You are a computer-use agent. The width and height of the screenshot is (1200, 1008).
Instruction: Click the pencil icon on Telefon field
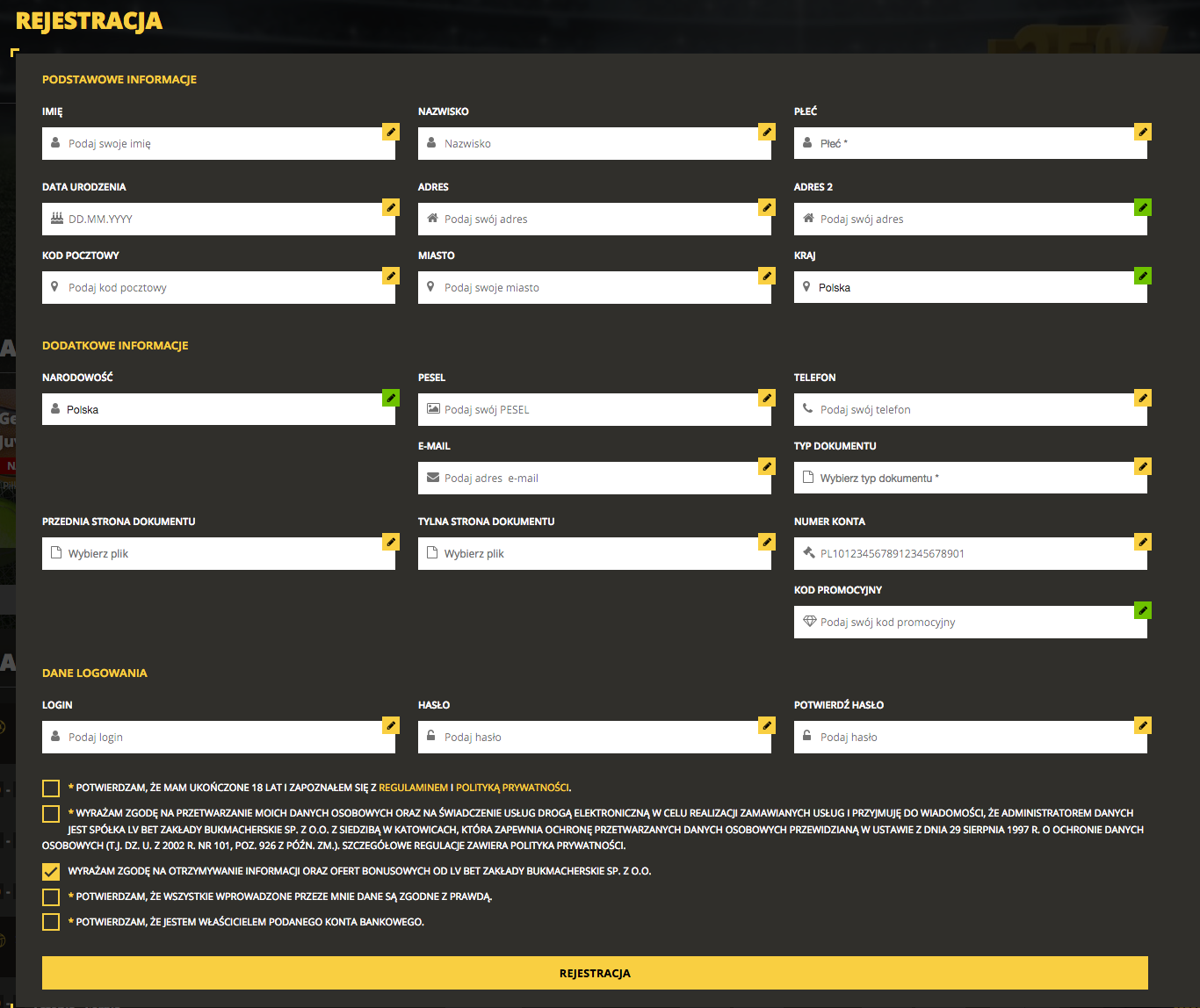pyautogui.click(x=1143, y=398)
